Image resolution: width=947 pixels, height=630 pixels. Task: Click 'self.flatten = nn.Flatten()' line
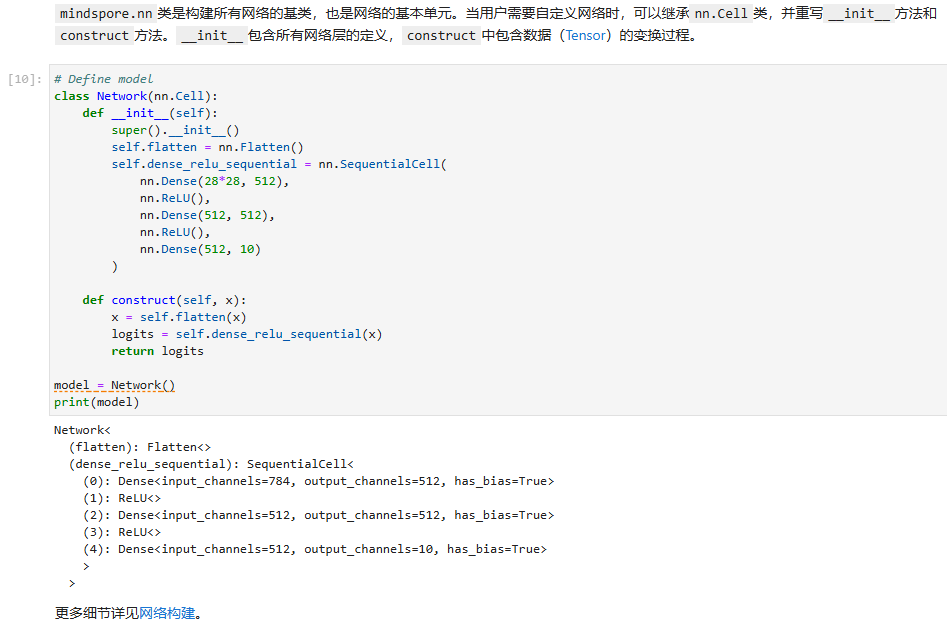[x=207, y=147]
